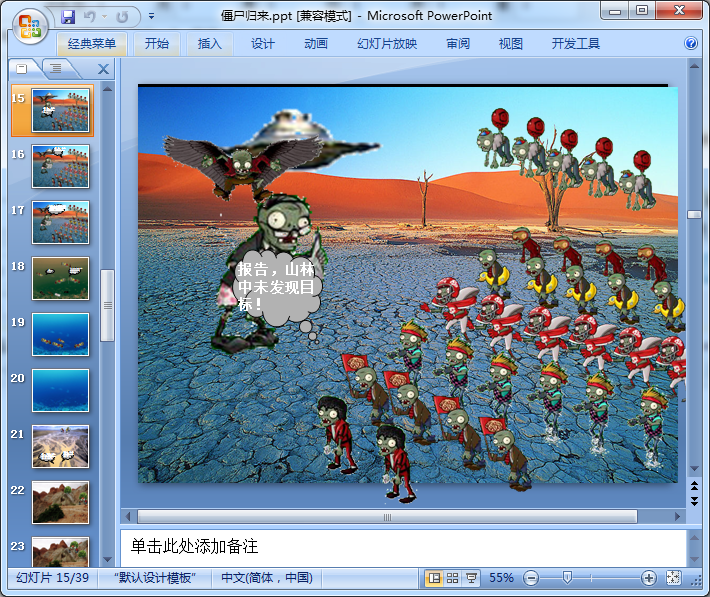Select slide 23 thumbnail
Viewport: 710px width, 597px height.
(x=60, y=552)
